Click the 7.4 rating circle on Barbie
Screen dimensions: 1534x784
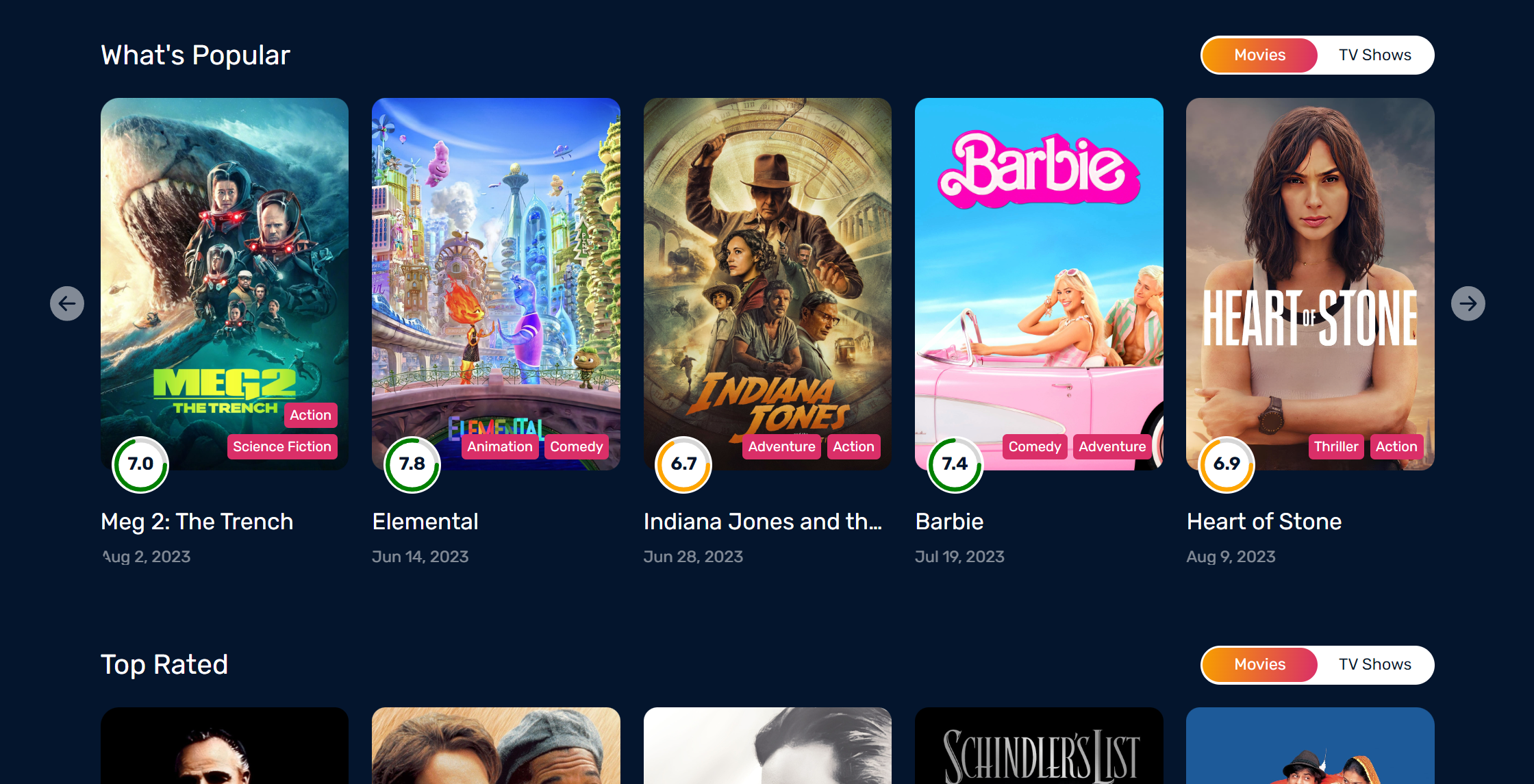955,464
